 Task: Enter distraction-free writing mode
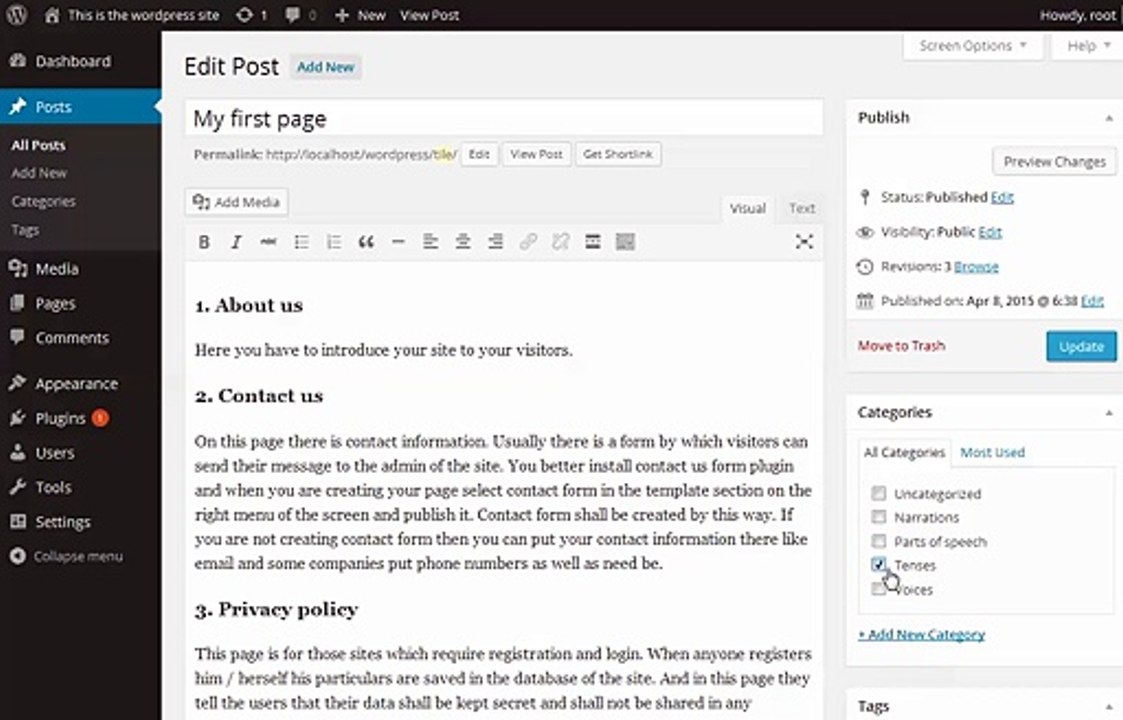(804, 242)
